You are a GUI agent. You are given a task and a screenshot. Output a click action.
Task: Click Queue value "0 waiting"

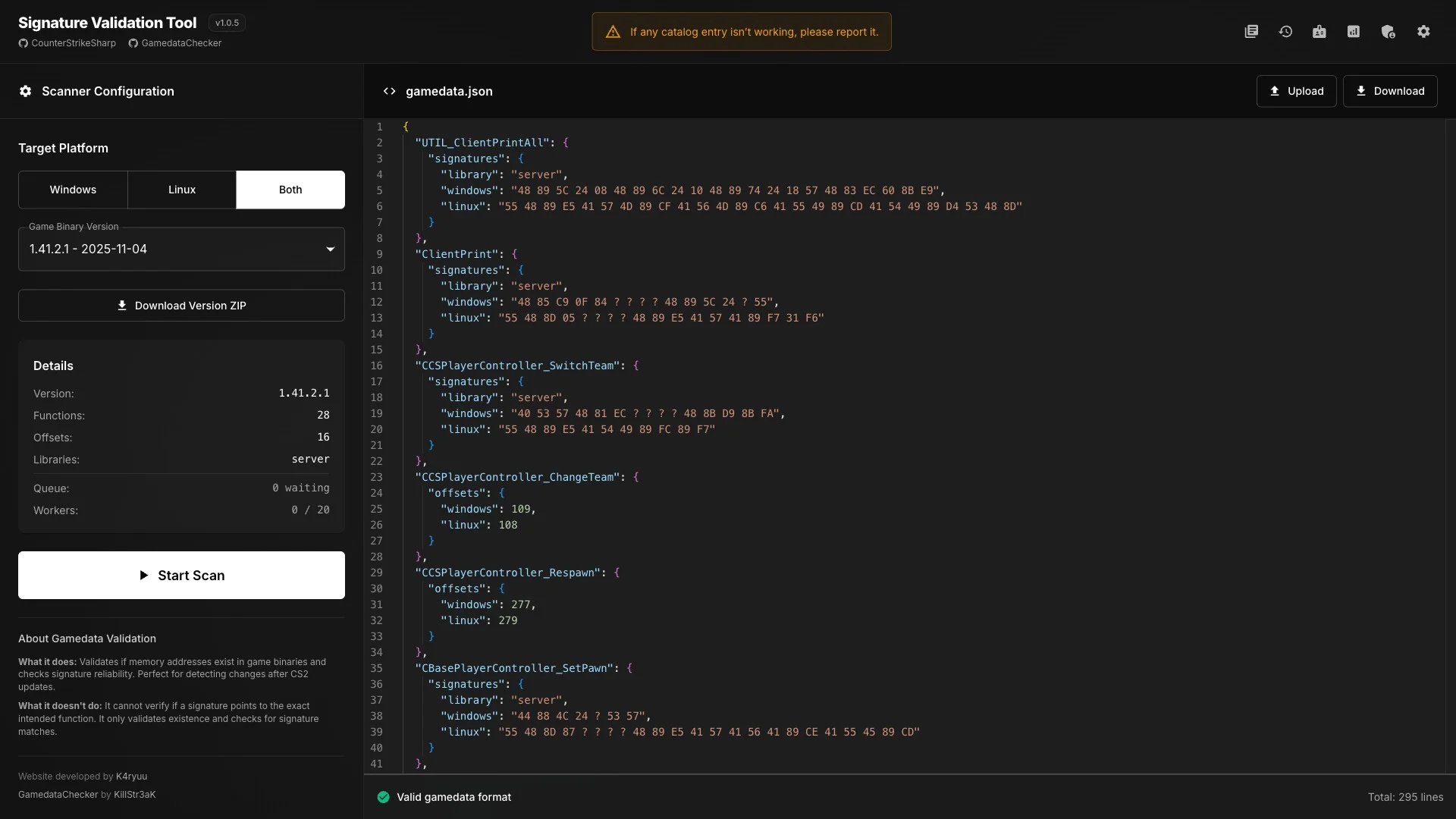click(x=301, y=488)
